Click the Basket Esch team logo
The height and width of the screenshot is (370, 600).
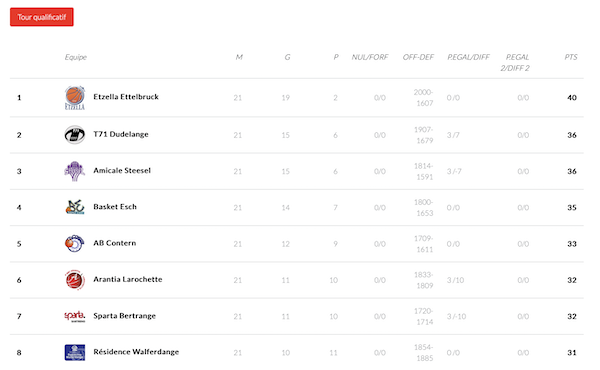point(75,207)
